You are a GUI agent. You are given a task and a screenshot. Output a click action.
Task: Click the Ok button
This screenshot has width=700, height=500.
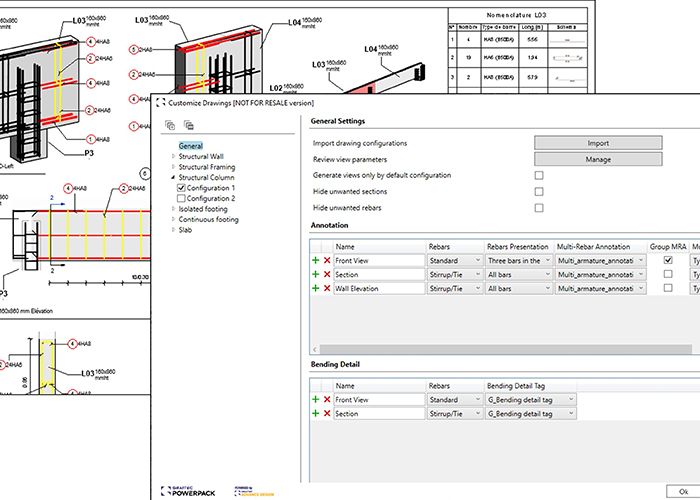tap(683, 492)
